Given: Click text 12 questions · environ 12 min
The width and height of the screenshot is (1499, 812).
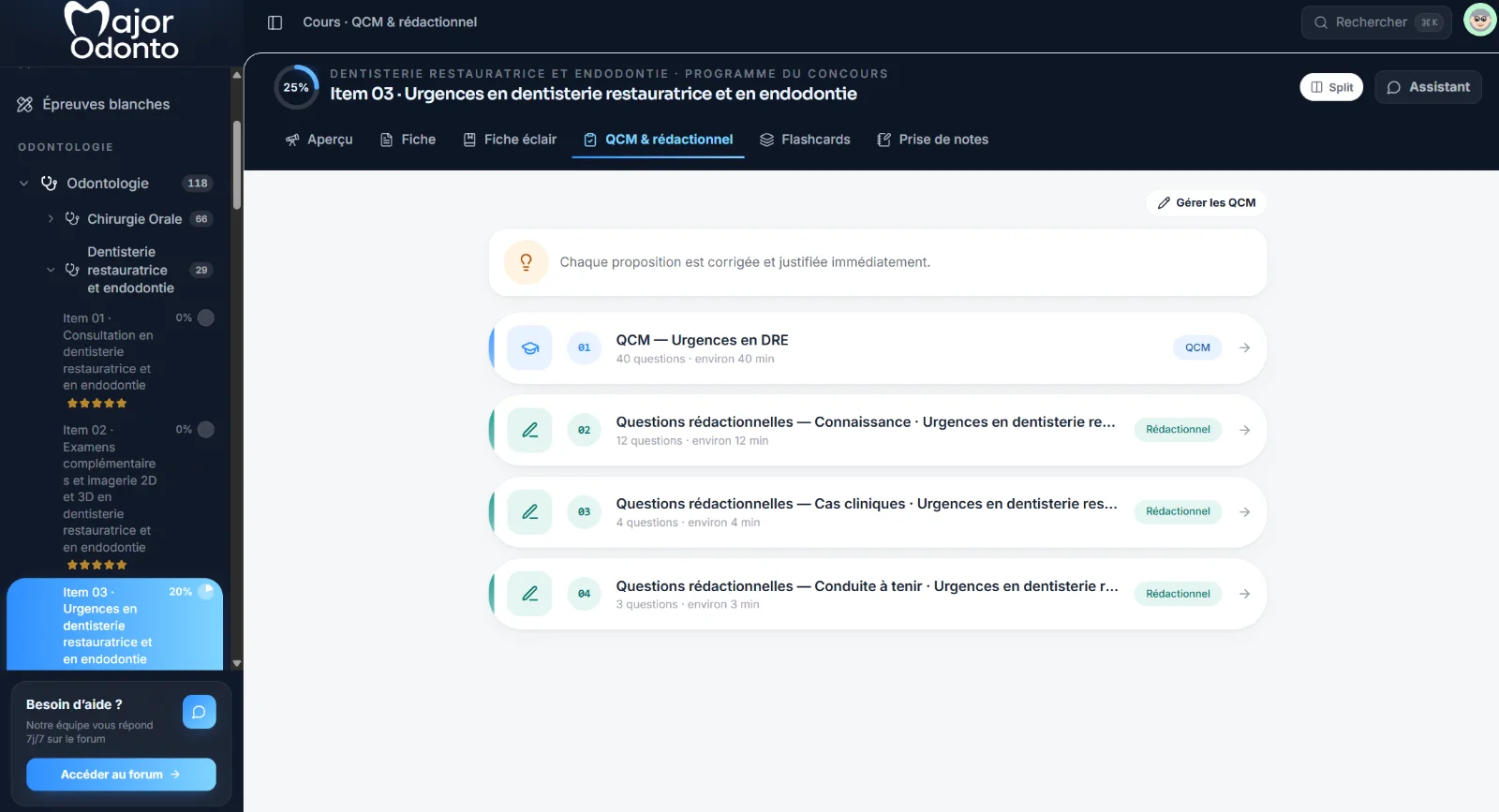Looking at the screenshot, I should [x=692, y=441].
